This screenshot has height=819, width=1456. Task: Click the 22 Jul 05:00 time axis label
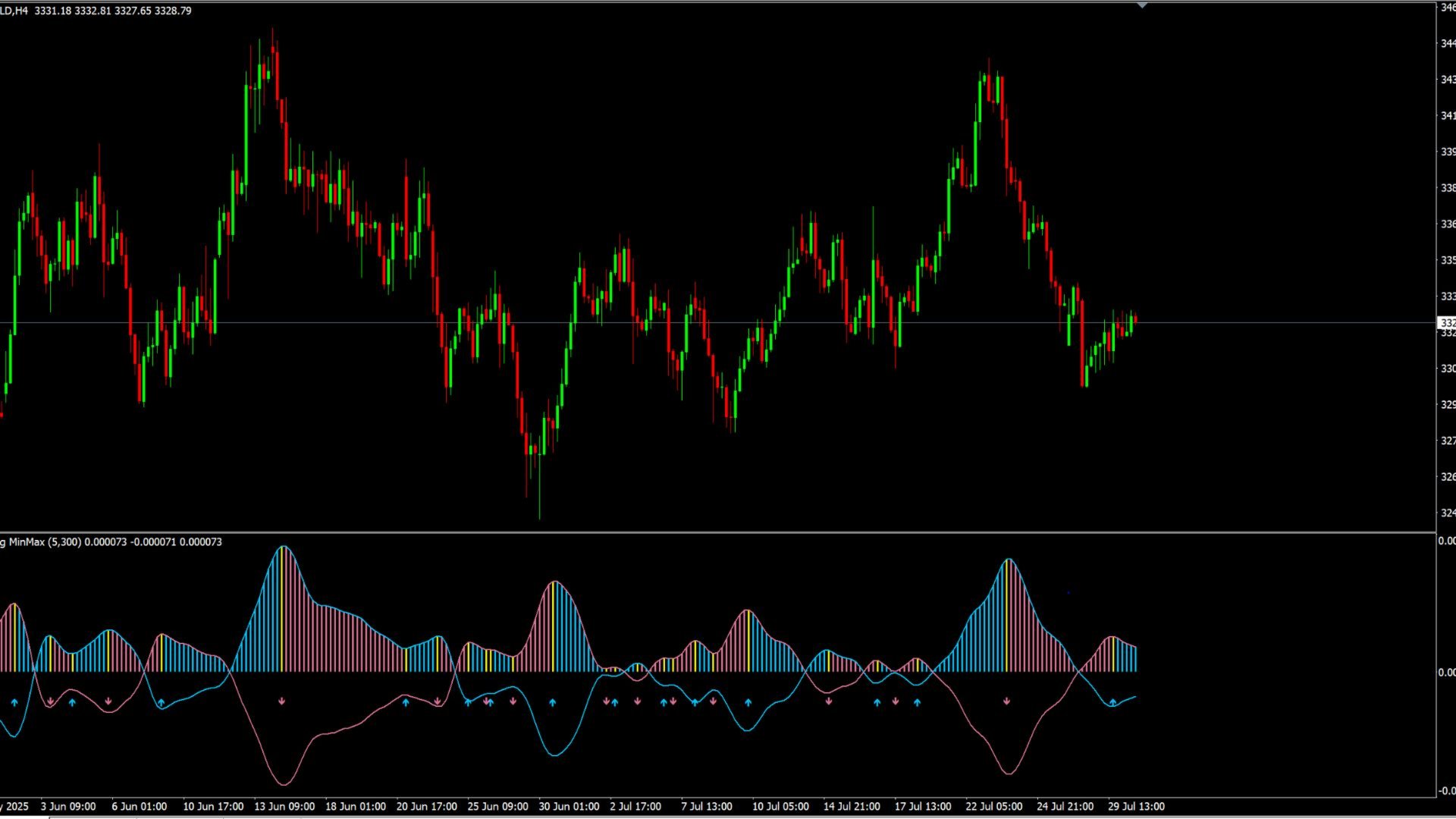pyautogui.click(x=993, y=806)
